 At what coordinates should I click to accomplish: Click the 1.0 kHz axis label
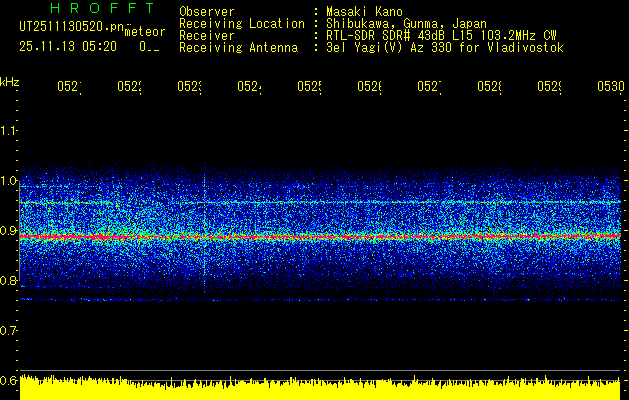8,181
